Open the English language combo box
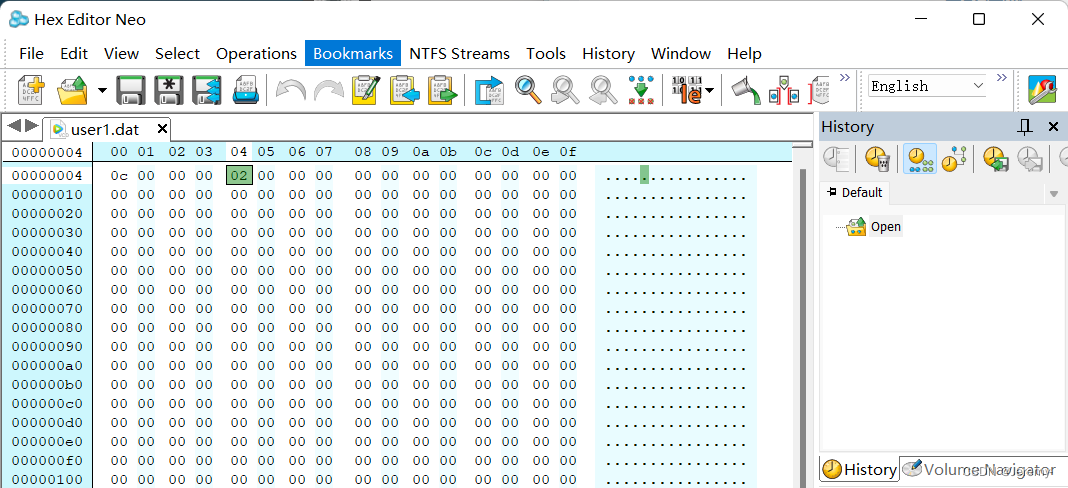This screenshot has height=488, width=1068. click(x=928, y=86)
